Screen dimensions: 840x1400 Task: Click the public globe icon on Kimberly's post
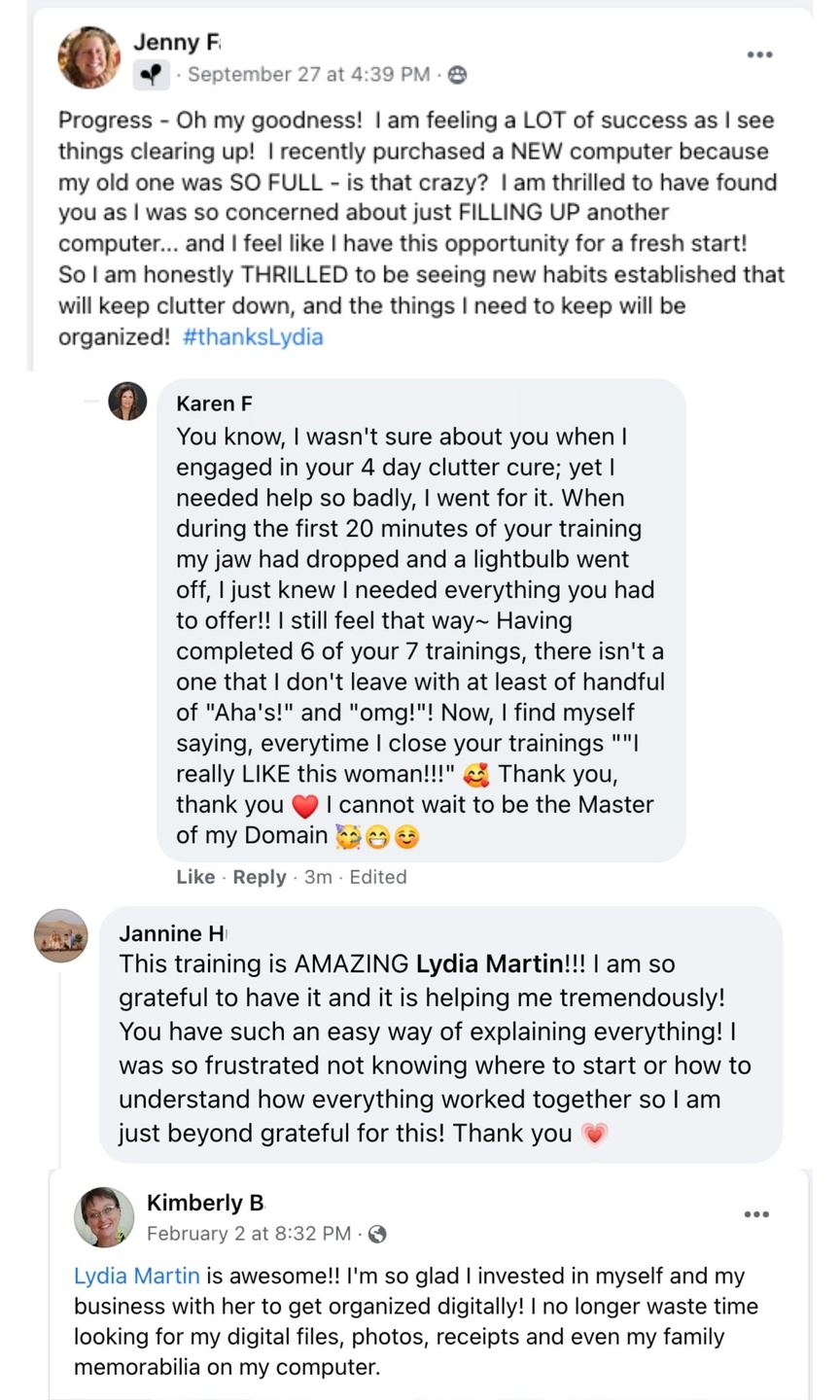377,1234
